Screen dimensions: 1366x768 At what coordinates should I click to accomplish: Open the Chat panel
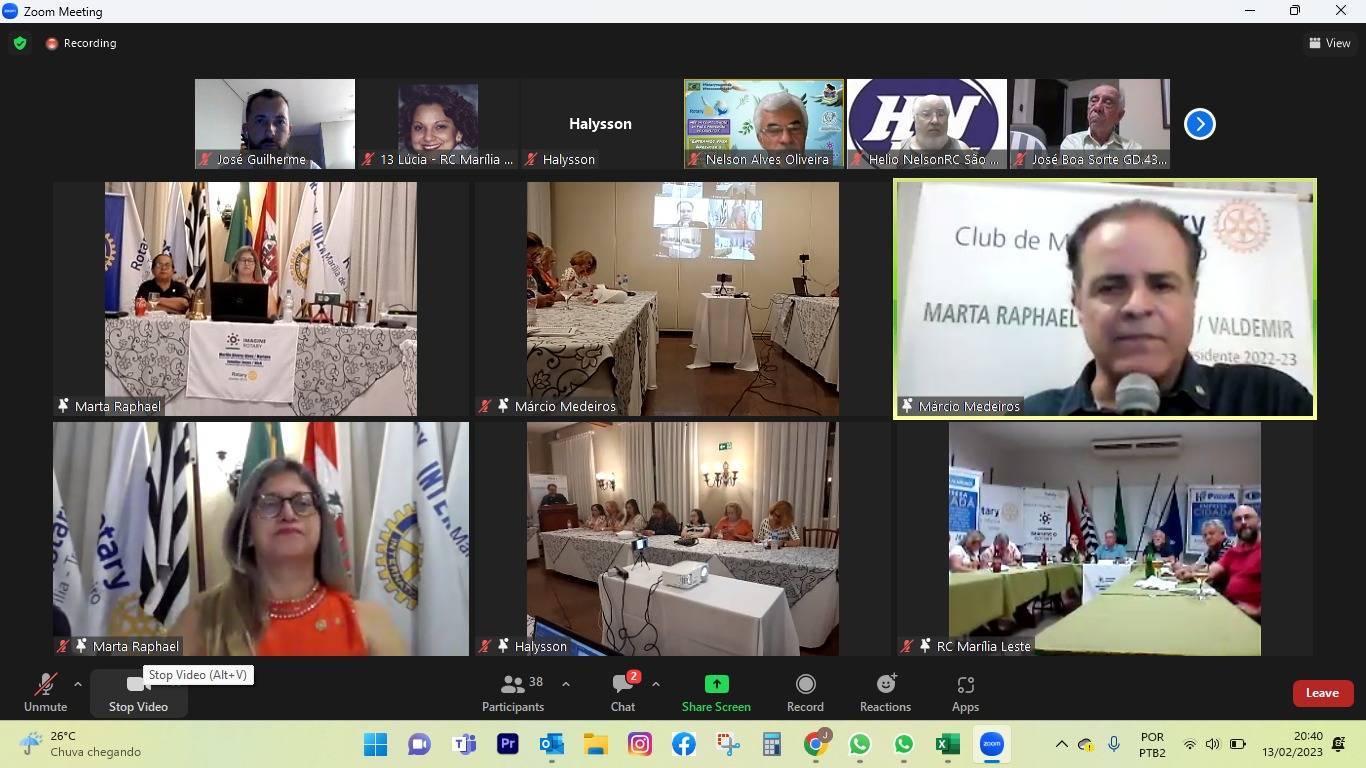click(x=623, y=693)
